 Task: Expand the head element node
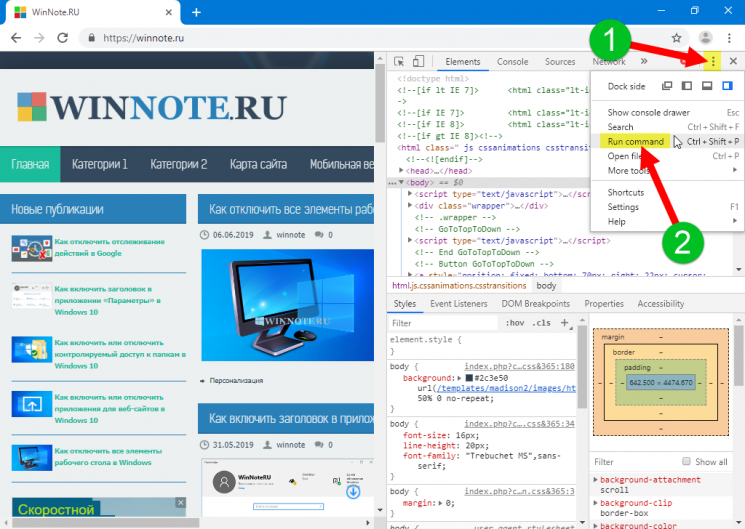coord(401,171)
